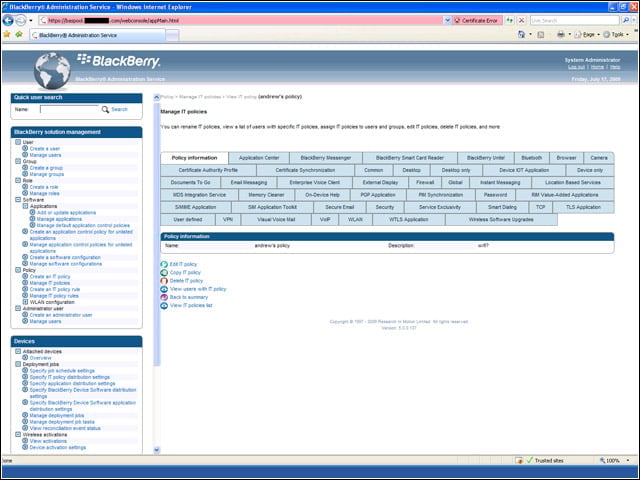Click inside the Quick user search Name field
This screenshot has height=480, width=640.
coord(69,109)
